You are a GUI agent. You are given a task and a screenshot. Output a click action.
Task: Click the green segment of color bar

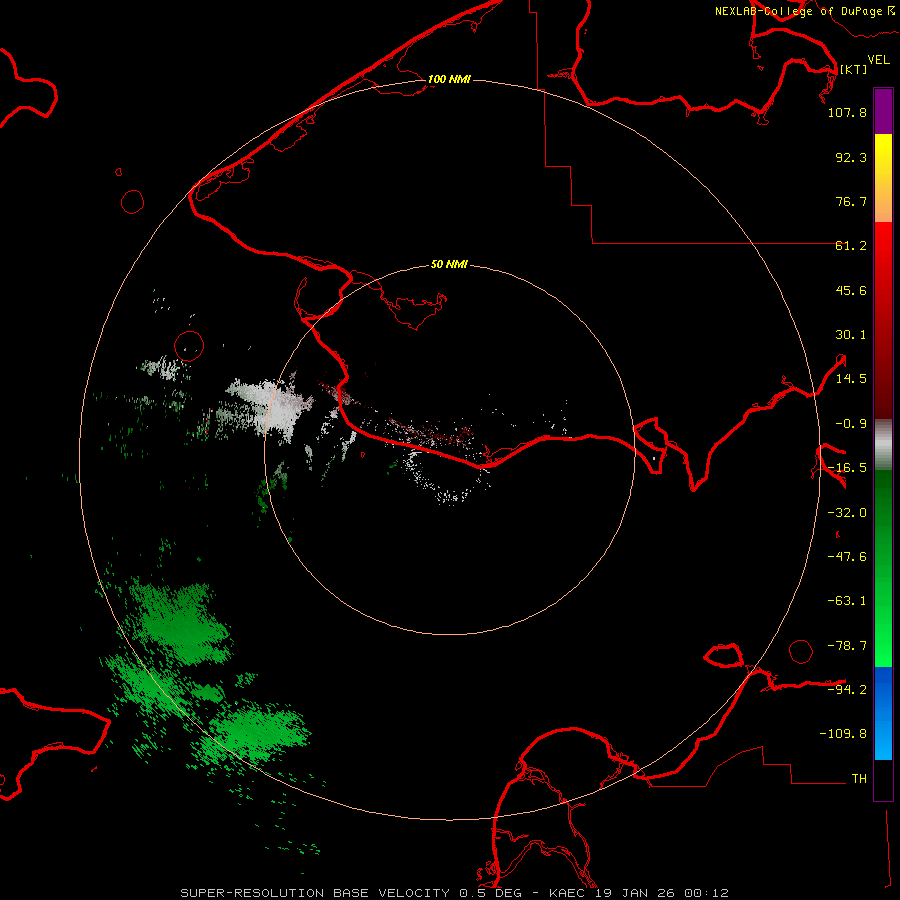(883, 568)
